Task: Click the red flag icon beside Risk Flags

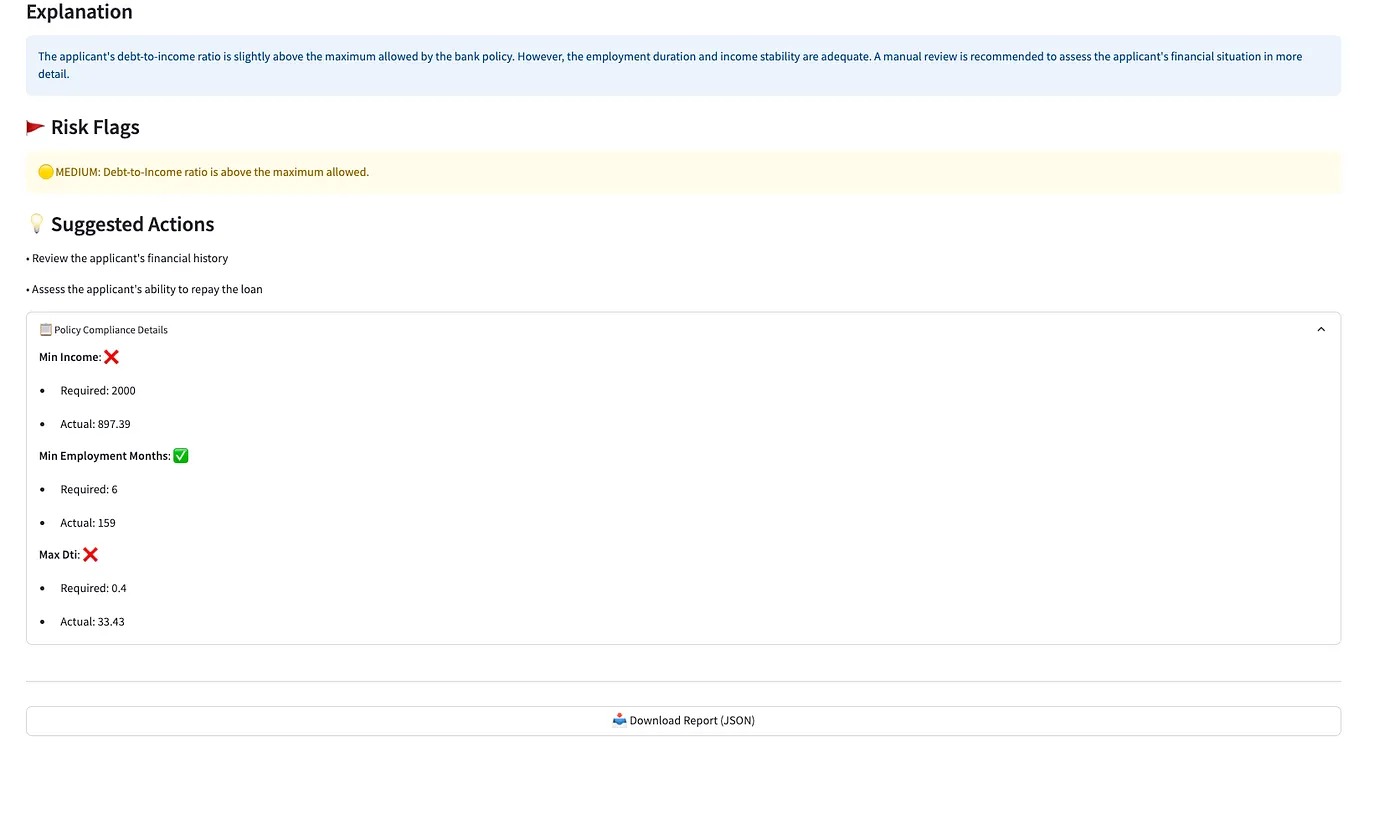Action: tap(36, 127)
